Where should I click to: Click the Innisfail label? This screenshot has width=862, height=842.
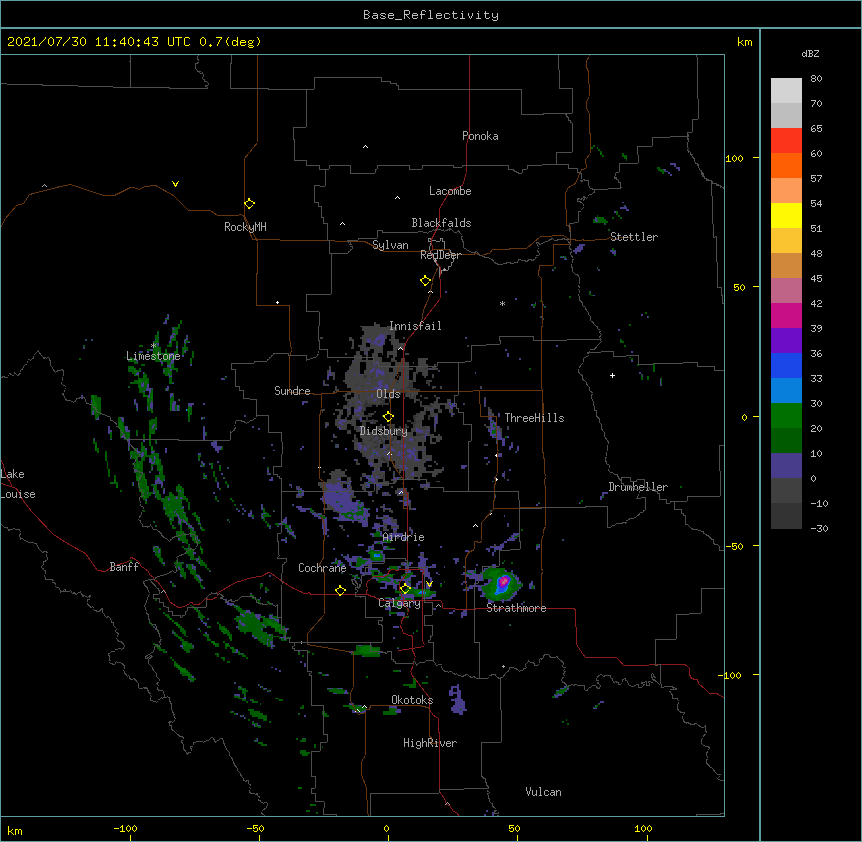click(415, 326)
